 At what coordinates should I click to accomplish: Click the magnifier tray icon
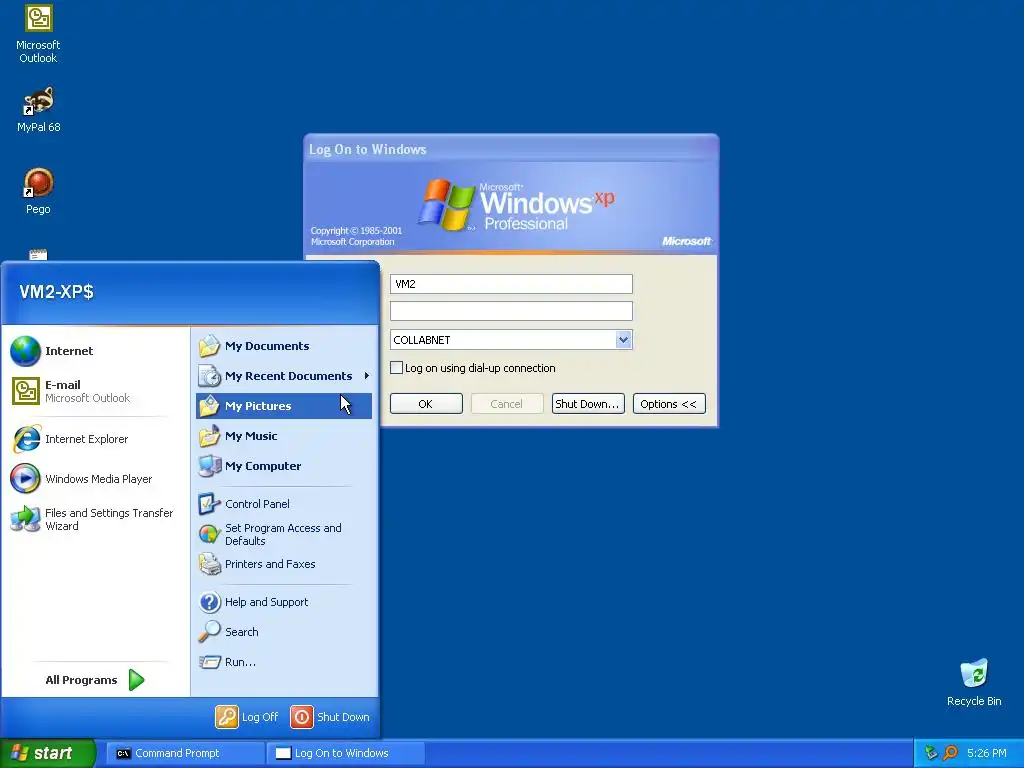pyautogui.click(x=950, y=753)
